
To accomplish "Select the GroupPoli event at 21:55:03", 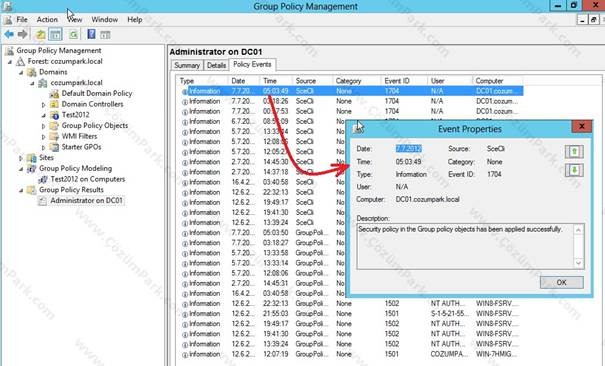I will 349,314.
